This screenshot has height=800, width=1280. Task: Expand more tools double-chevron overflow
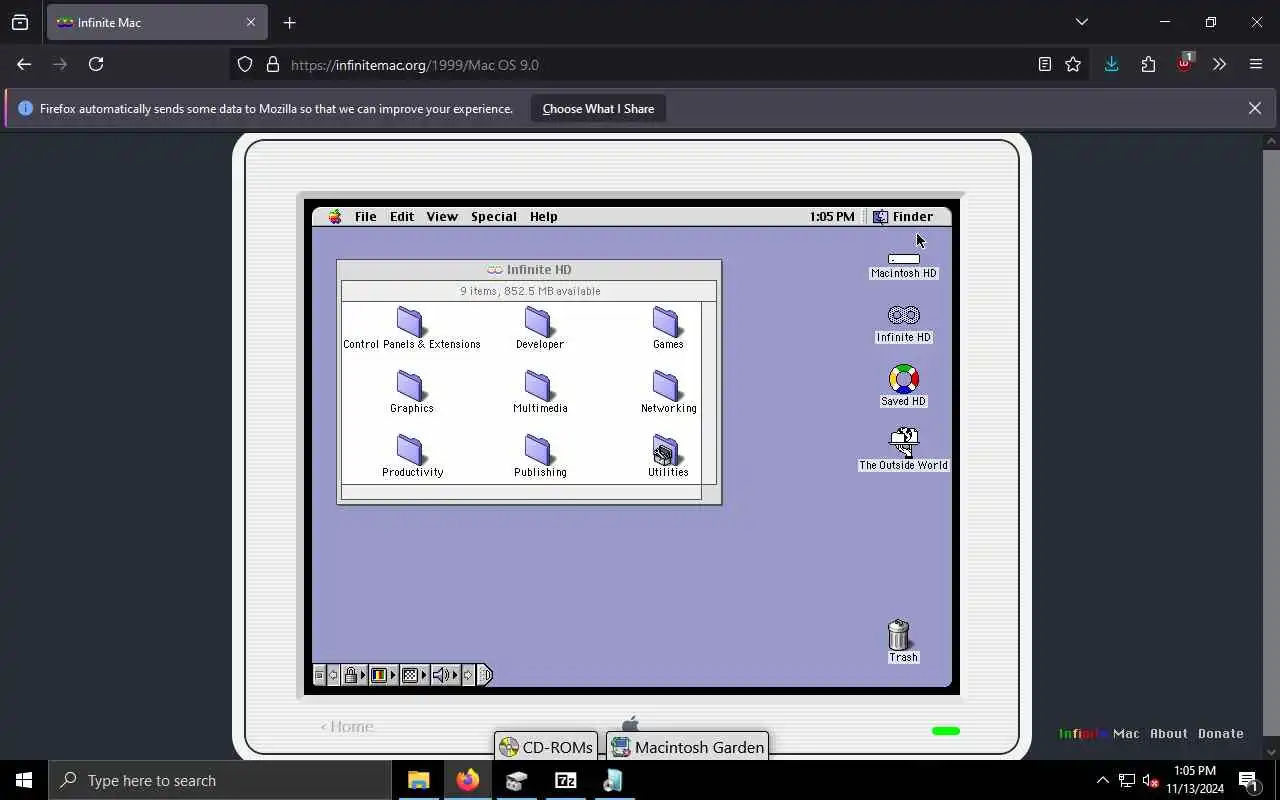(1219, 64)
